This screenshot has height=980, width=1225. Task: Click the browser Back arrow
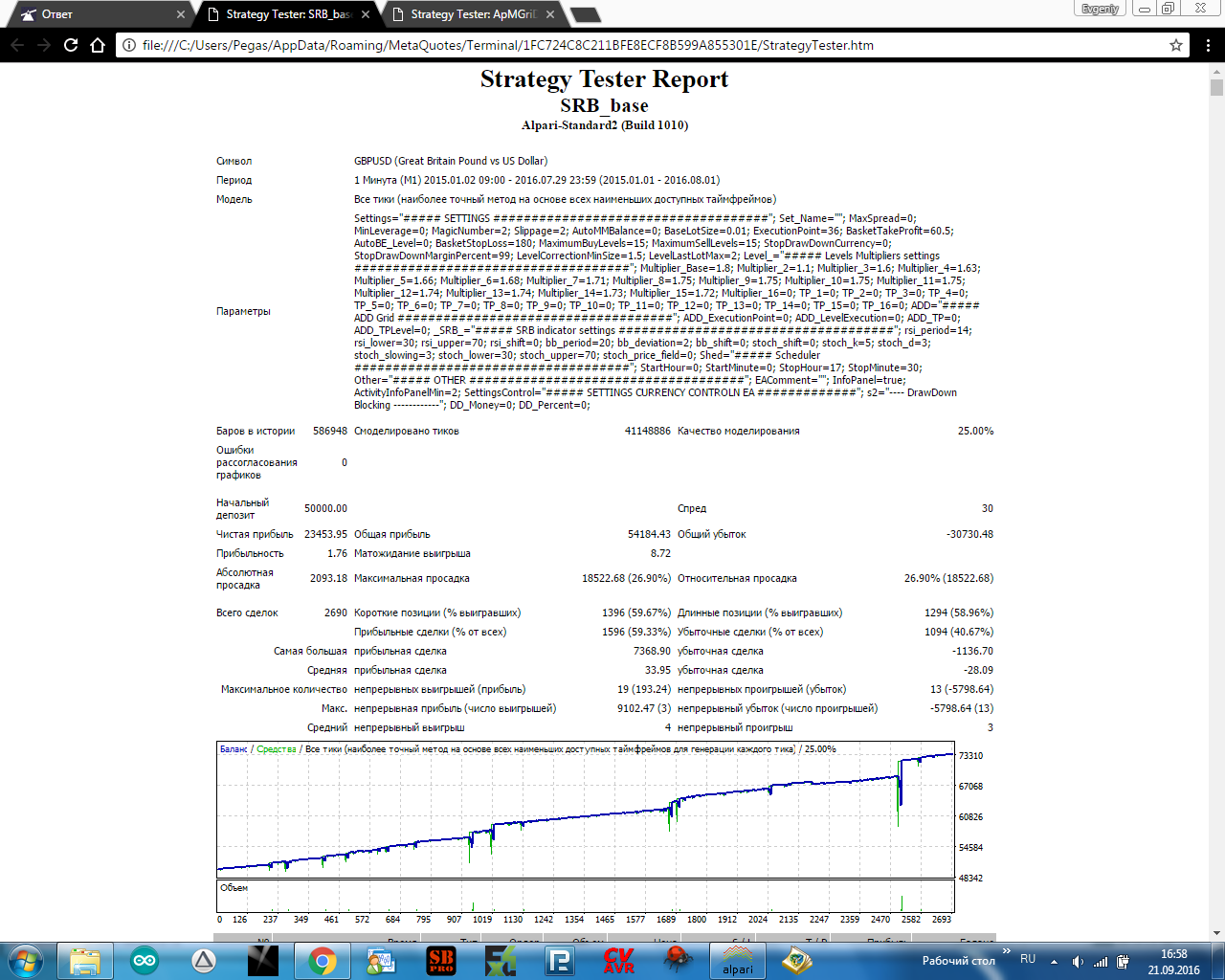pyautogui.click(x=17, y=45)
